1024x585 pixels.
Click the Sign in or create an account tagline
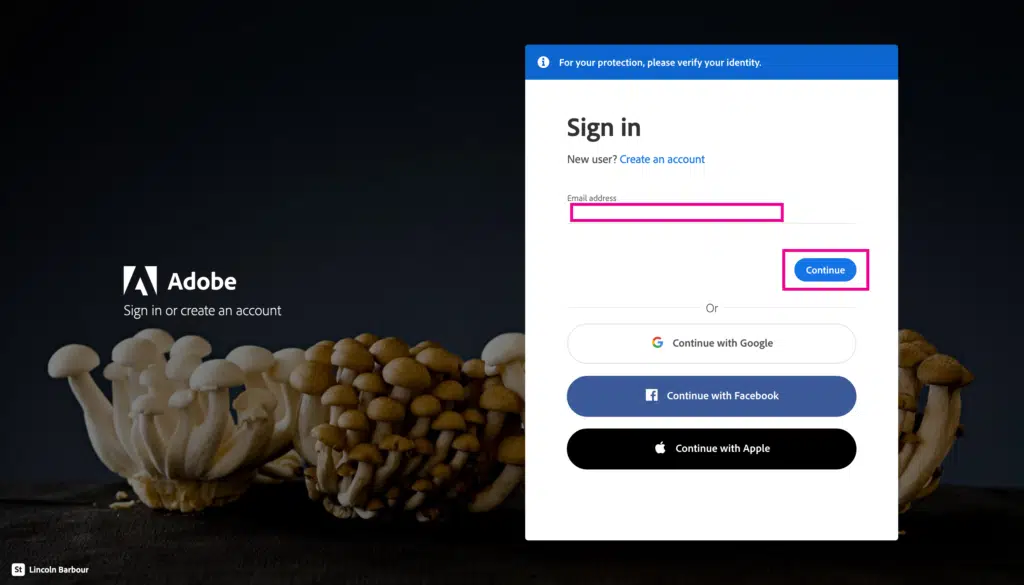[202, 311]
